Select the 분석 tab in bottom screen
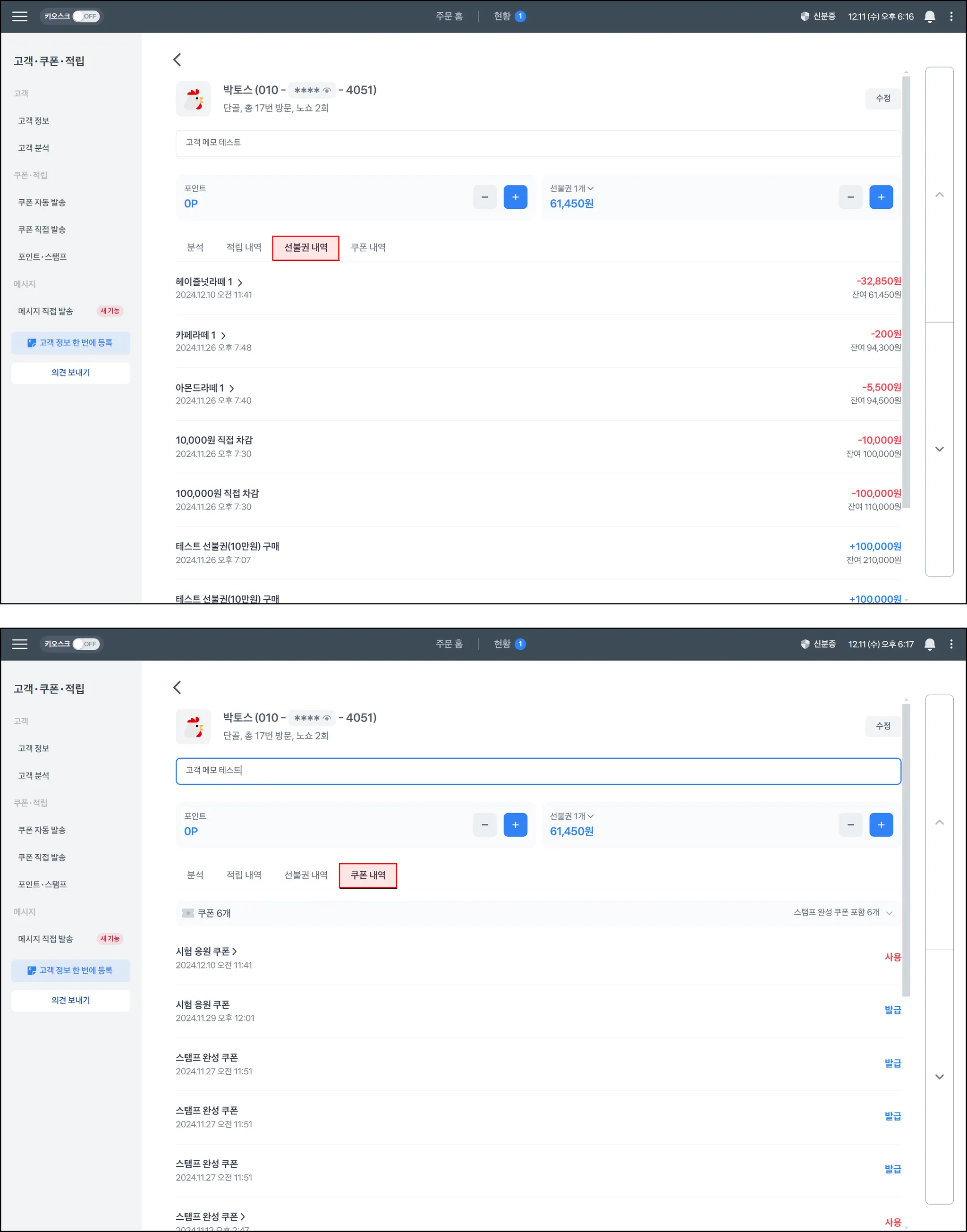Image resolution: width=967 pixels, height=1232 pixels. (195, 875)
